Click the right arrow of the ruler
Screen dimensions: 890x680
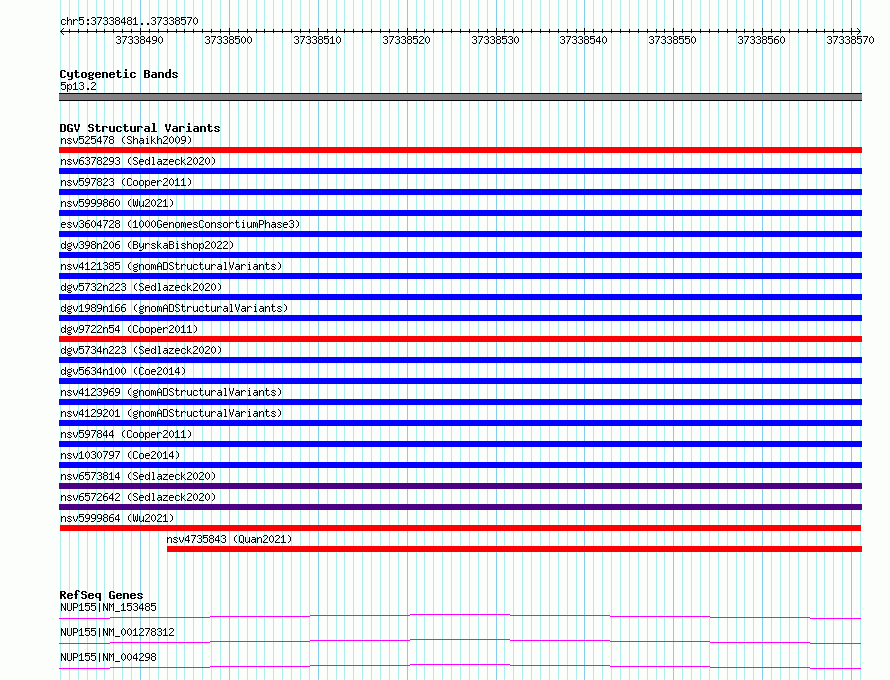coord(859,31)
